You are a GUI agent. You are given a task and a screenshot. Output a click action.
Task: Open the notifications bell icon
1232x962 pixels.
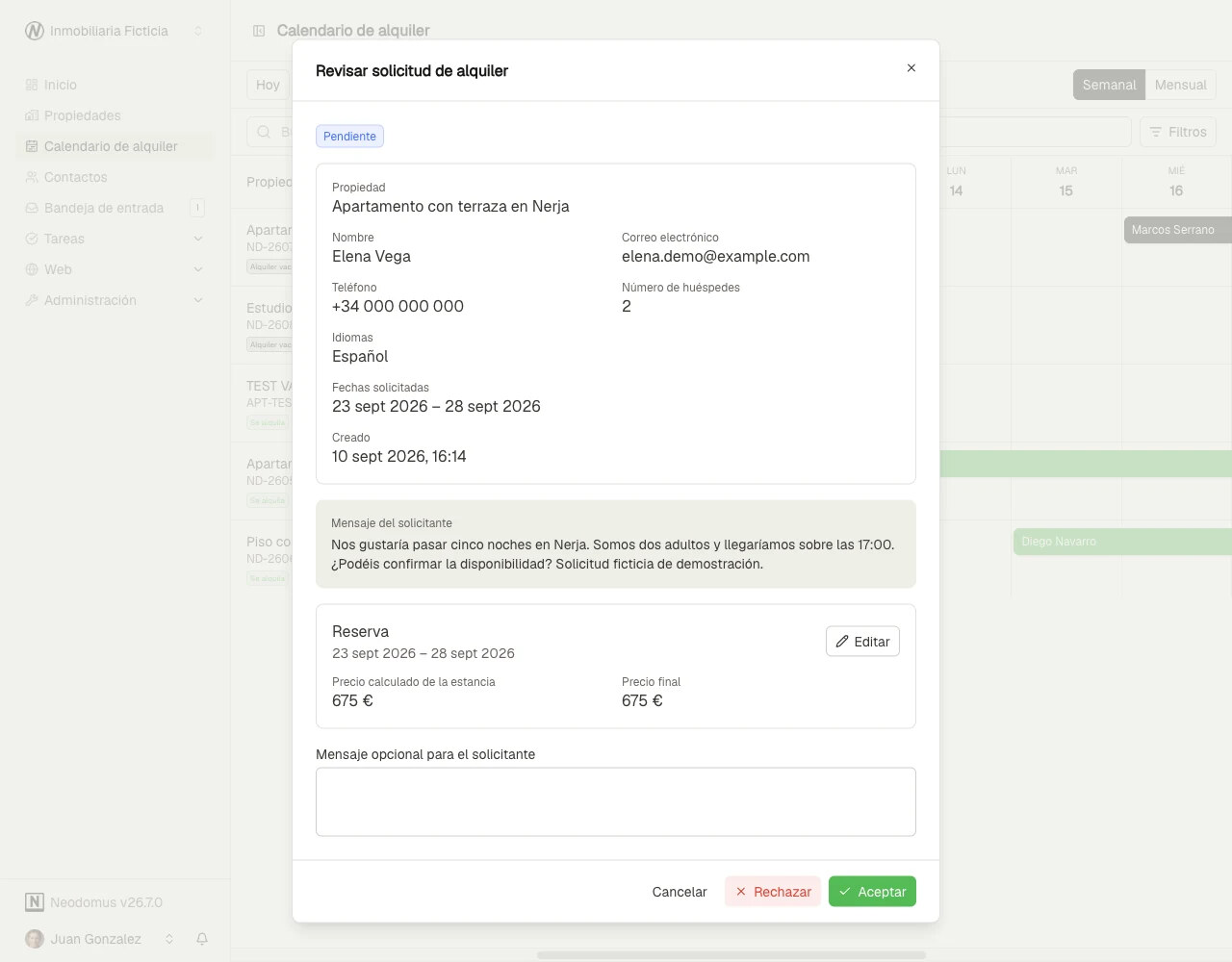coord(202,939)
